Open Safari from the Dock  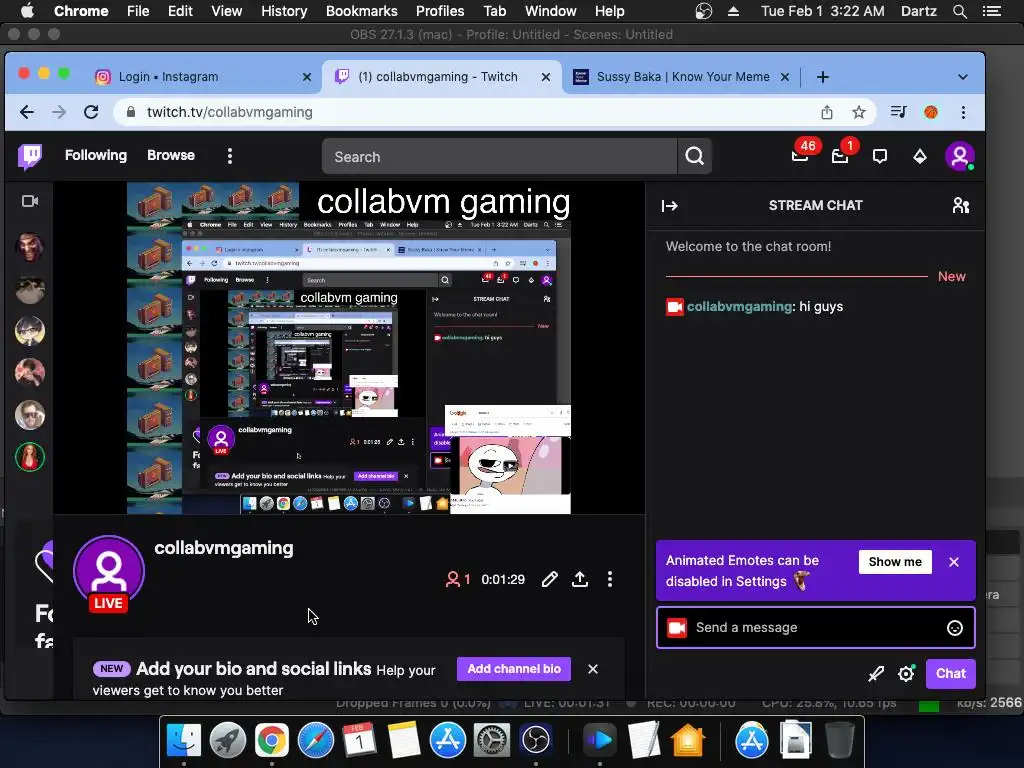pyautogui.click(x=316, y=740)
